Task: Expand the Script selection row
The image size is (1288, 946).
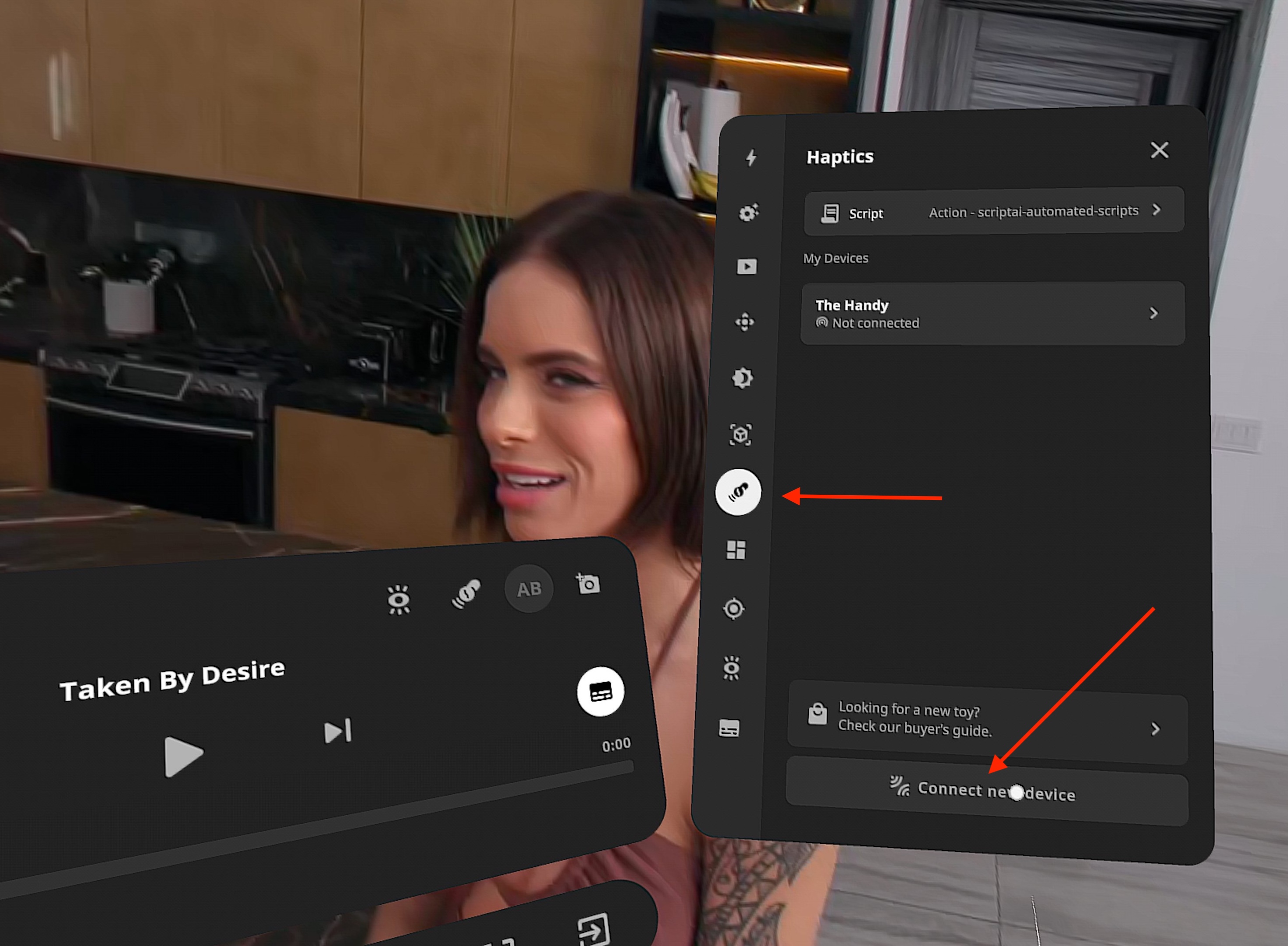Action: click(993, 211)
